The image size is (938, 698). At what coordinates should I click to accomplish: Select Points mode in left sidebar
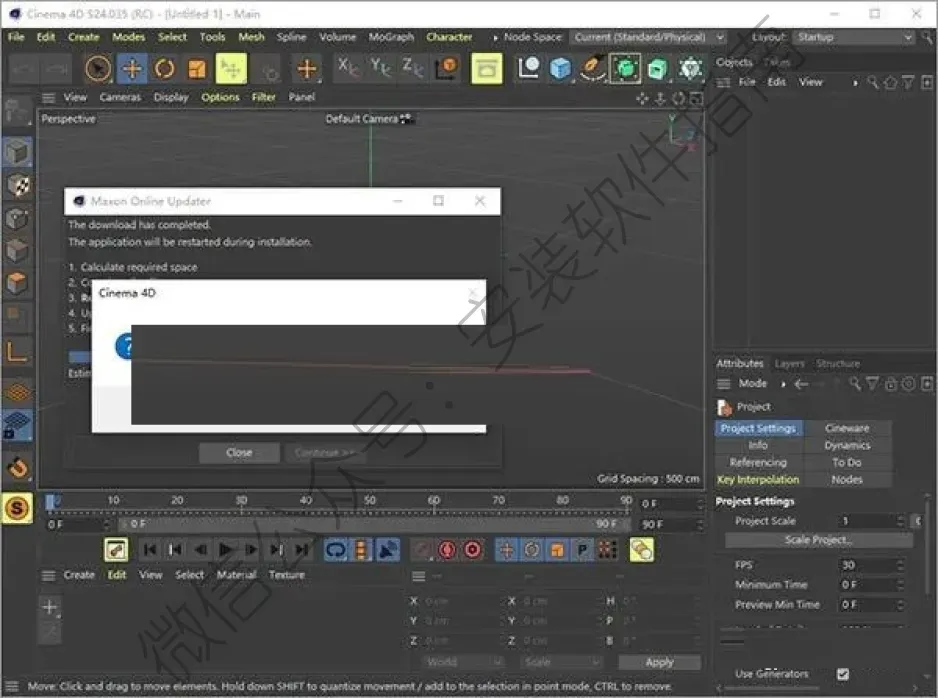17,218
